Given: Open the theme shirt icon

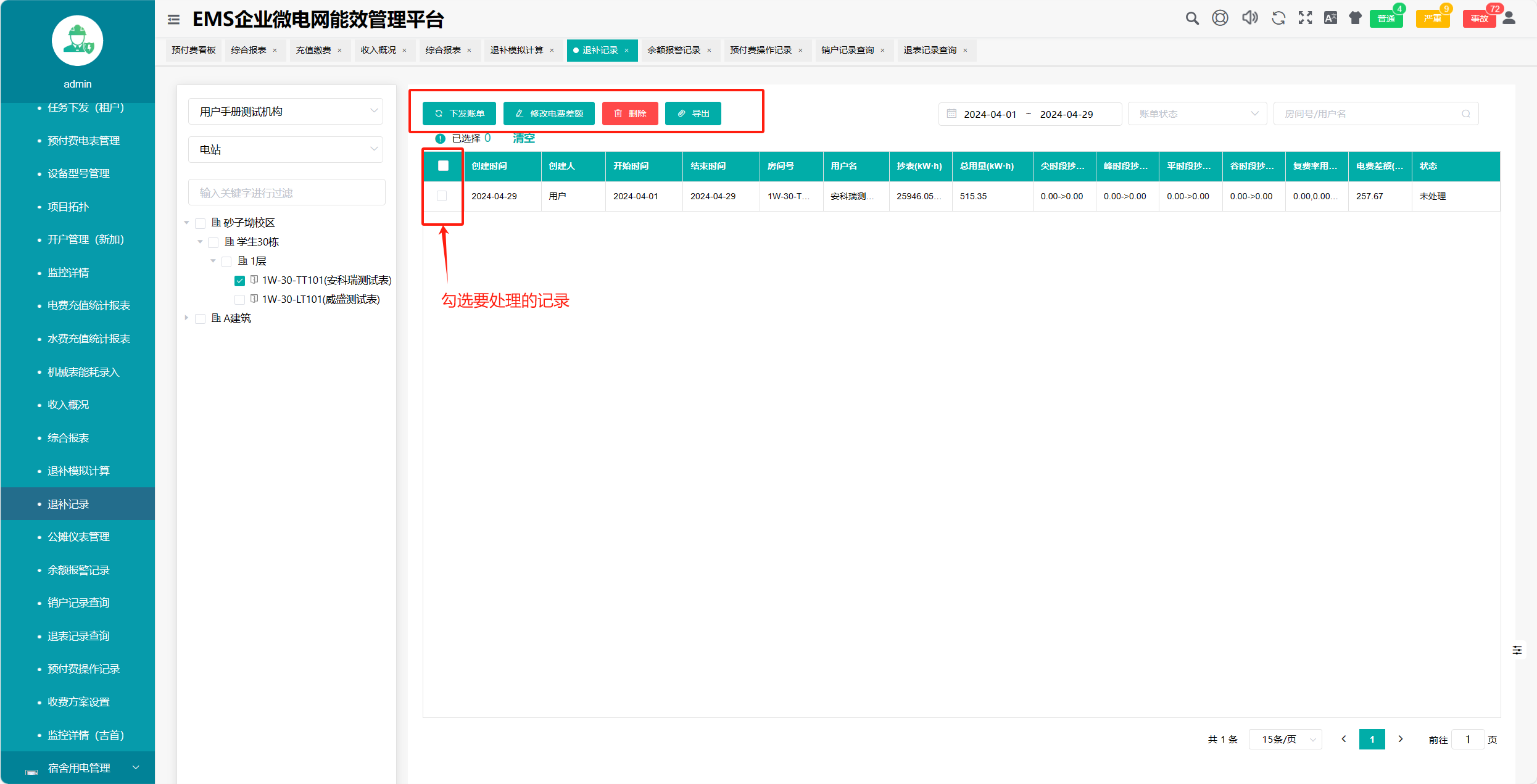Looking at the screenshot, I should (x=1355, y=18).
